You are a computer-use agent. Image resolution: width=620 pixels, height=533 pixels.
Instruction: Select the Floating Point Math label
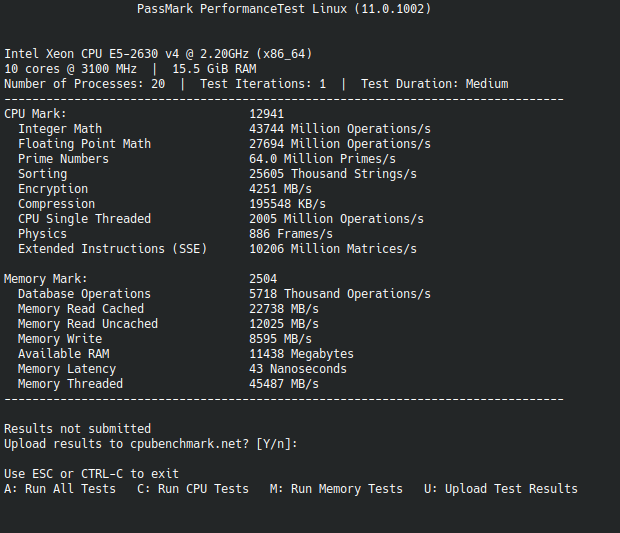point(84,144)
